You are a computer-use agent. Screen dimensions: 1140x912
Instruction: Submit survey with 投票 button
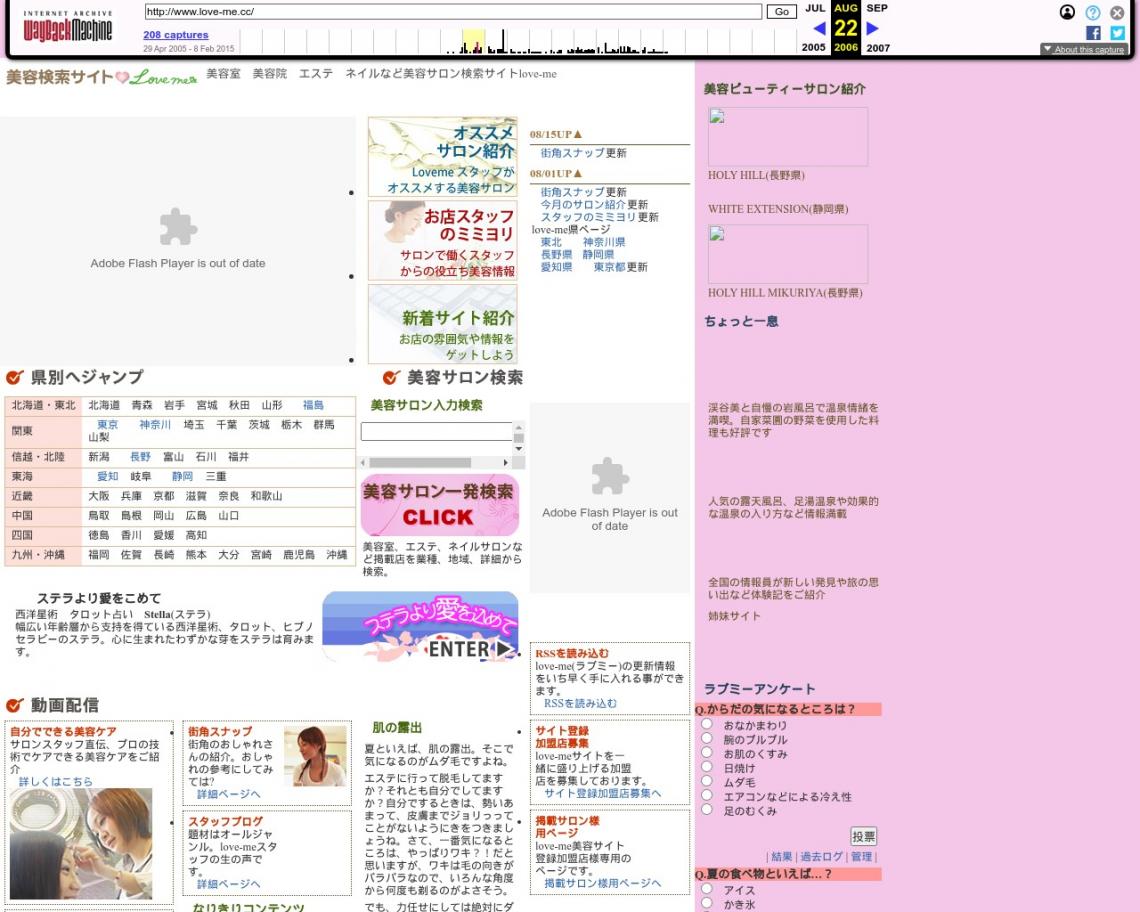point(864,836)
